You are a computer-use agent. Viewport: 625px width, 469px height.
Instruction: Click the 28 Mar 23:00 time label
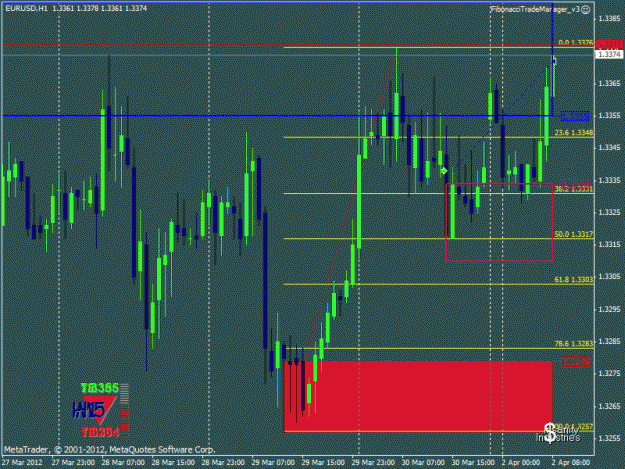[223, 463]
